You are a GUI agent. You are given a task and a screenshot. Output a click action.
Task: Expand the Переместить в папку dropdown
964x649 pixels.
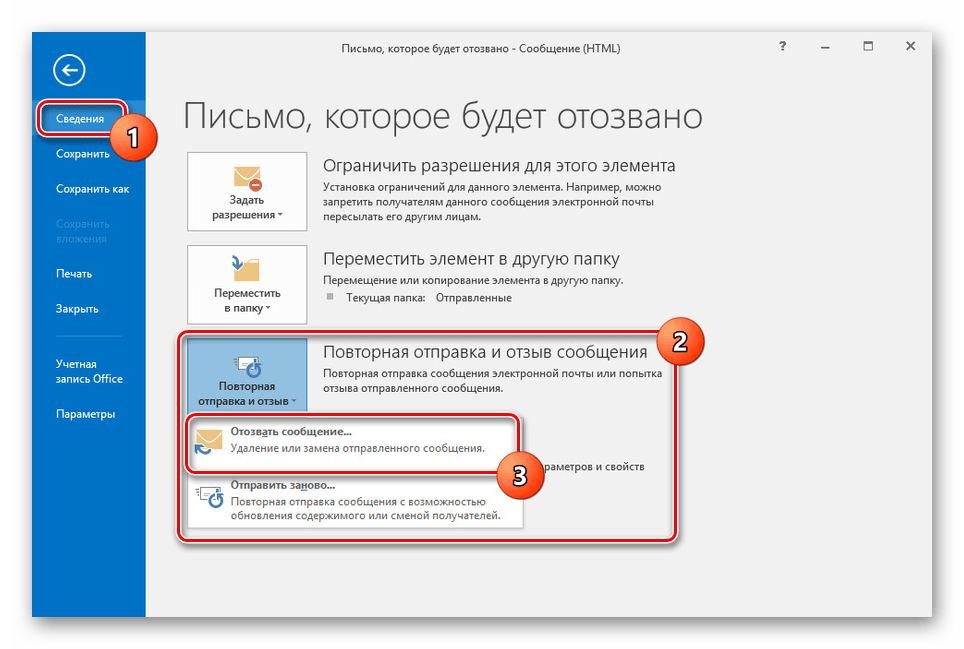246,300
